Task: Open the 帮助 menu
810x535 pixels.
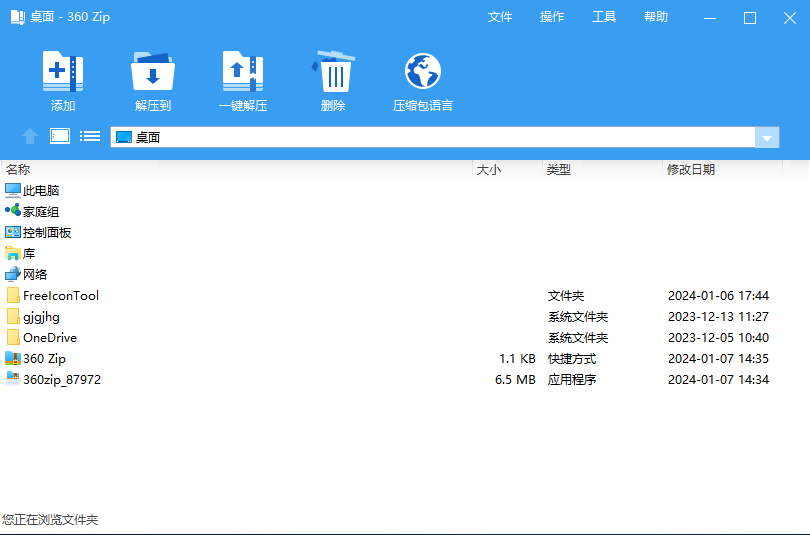Action: point(656,17)
